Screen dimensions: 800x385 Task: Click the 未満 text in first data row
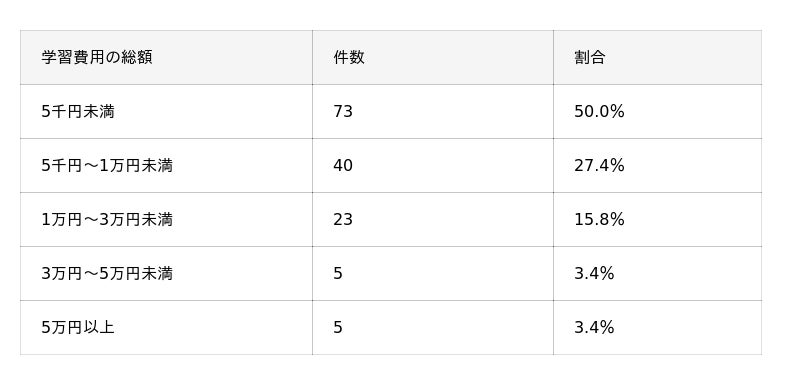(99, 112)
